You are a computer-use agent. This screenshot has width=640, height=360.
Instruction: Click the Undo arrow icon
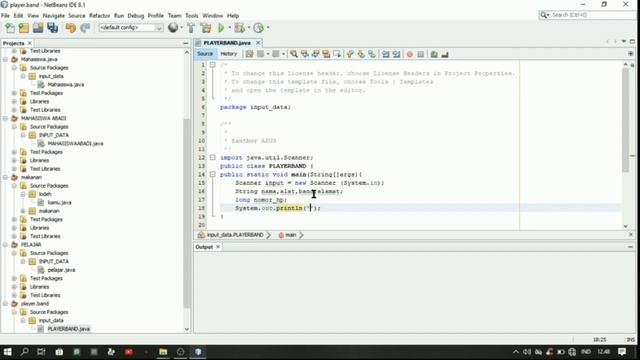[71, 28]
